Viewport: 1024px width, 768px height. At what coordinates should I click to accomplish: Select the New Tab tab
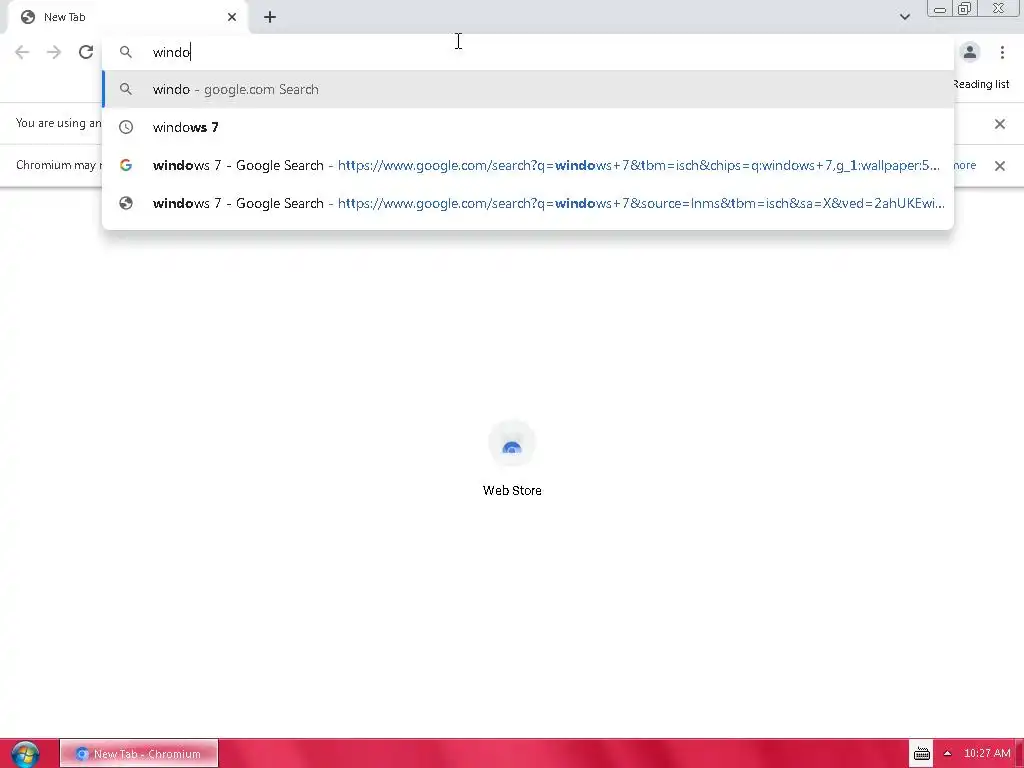[x=128, y=17]
